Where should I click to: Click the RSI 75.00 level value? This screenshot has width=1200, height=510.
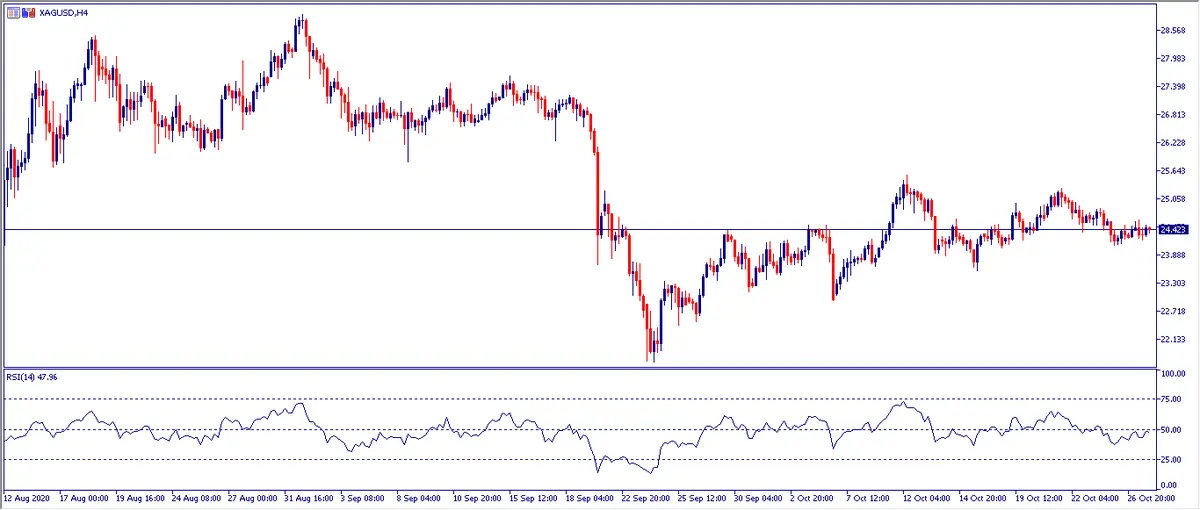pos(1172,400)
